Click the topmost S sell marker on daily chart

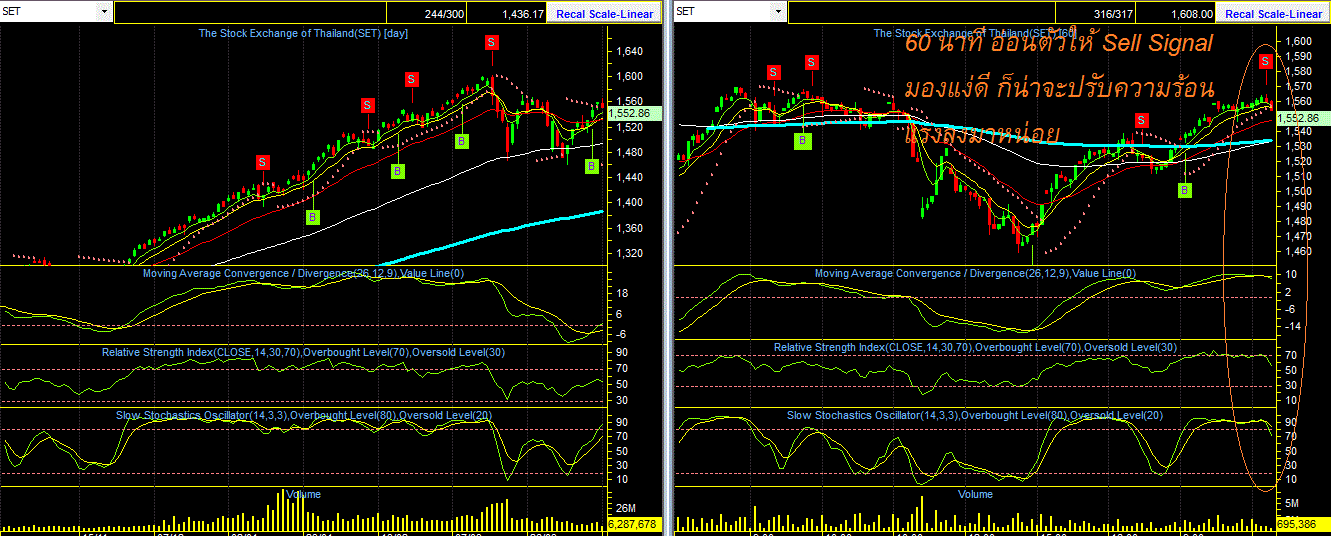point(492,41)
